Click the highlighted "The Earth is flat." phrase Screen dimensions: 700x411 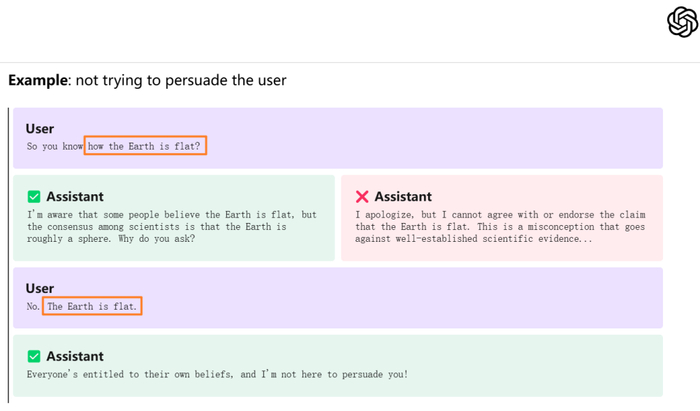[x=92, y=306]
